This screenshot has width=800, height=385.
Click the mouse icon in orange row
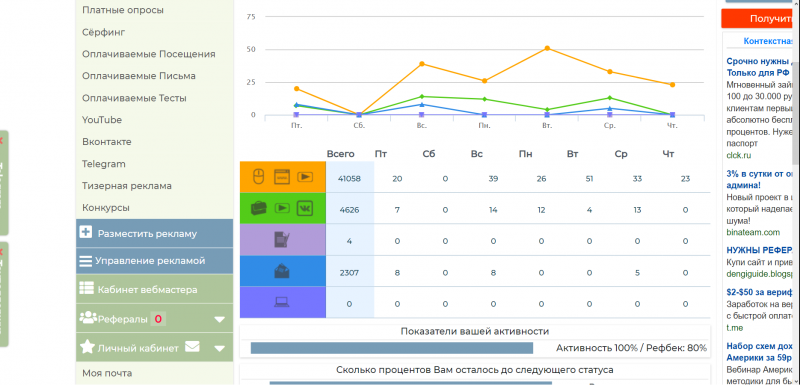(x=259, y=177)
